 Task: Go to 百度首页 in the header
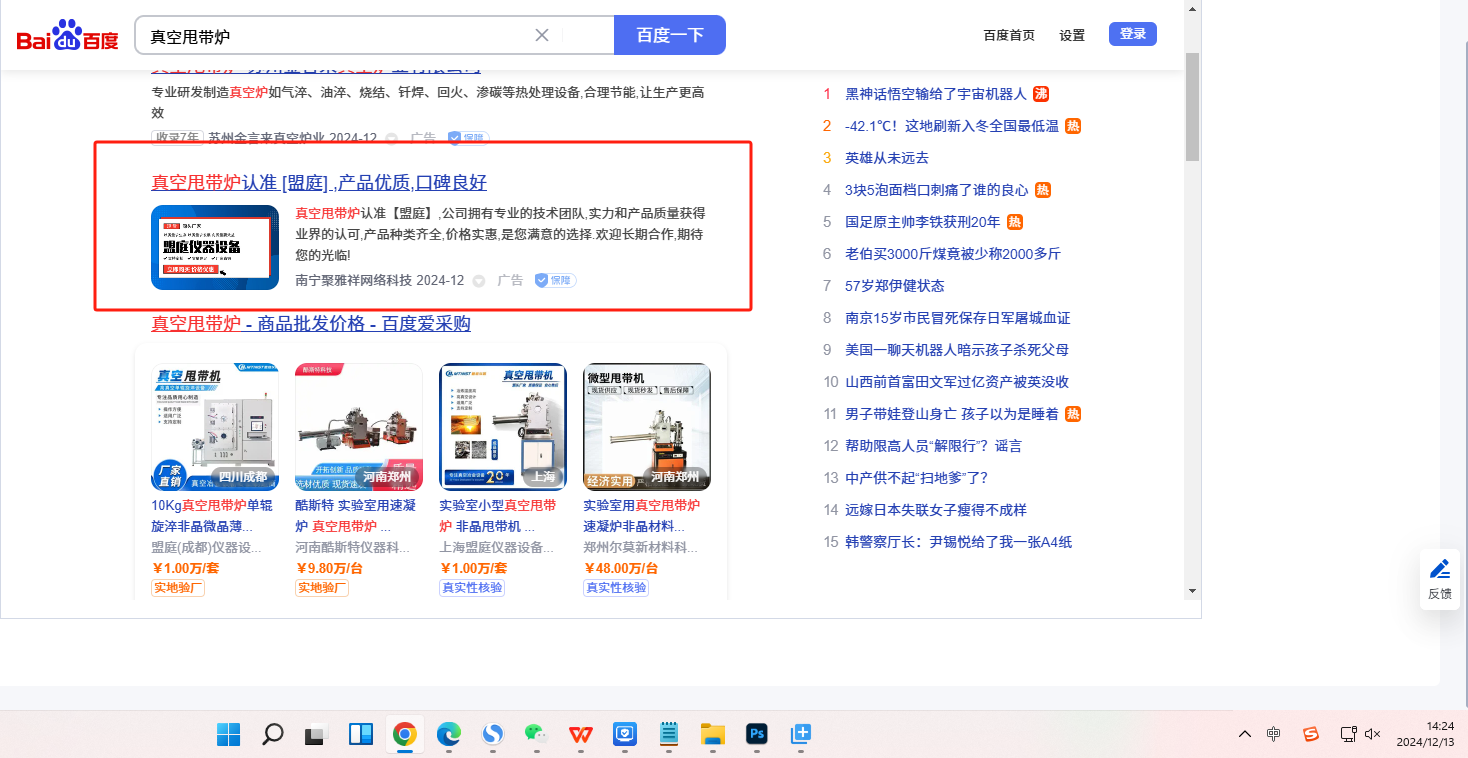(x=1009, y=35)
